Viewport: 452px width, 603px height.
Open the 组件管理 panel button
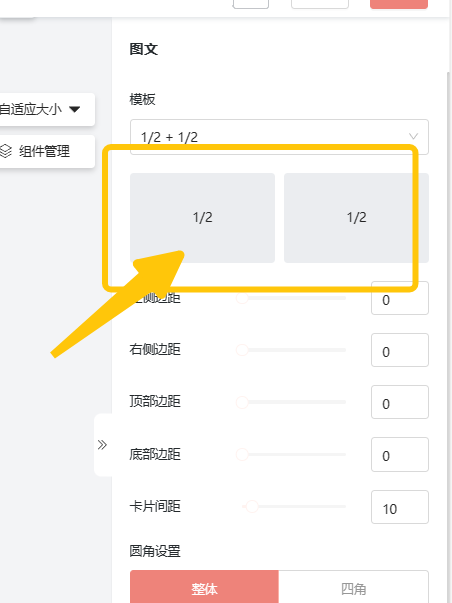(42, 151)
